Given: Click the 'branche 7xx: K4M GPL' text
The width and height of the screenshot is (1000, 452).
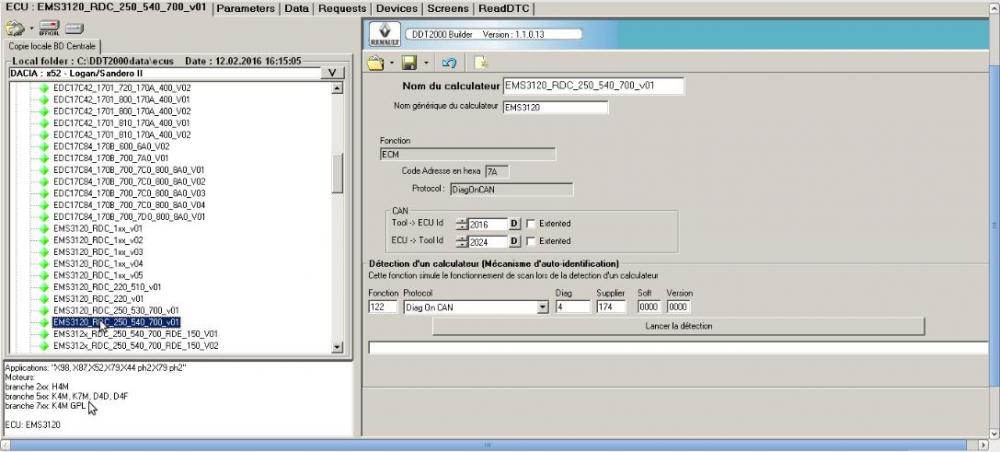Looking at the screenshot, I should pos(45,405).
